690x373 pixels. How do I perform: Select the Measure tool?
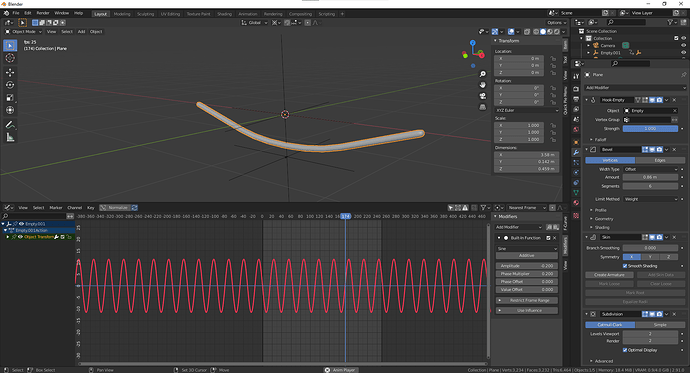click(x=10, y=138)
